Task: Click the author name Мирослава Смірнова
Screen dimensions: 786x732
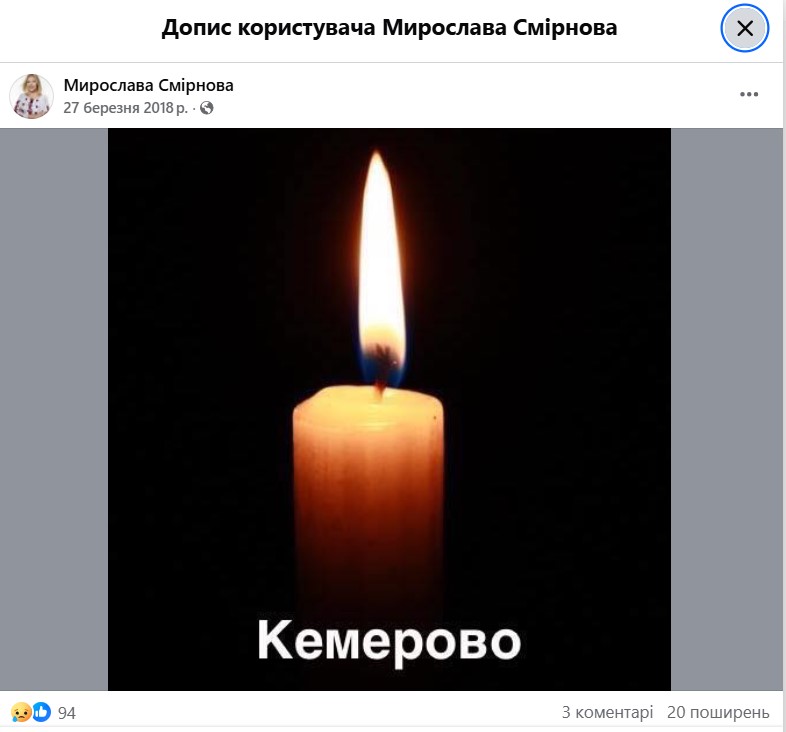Action: pos(148,85)
